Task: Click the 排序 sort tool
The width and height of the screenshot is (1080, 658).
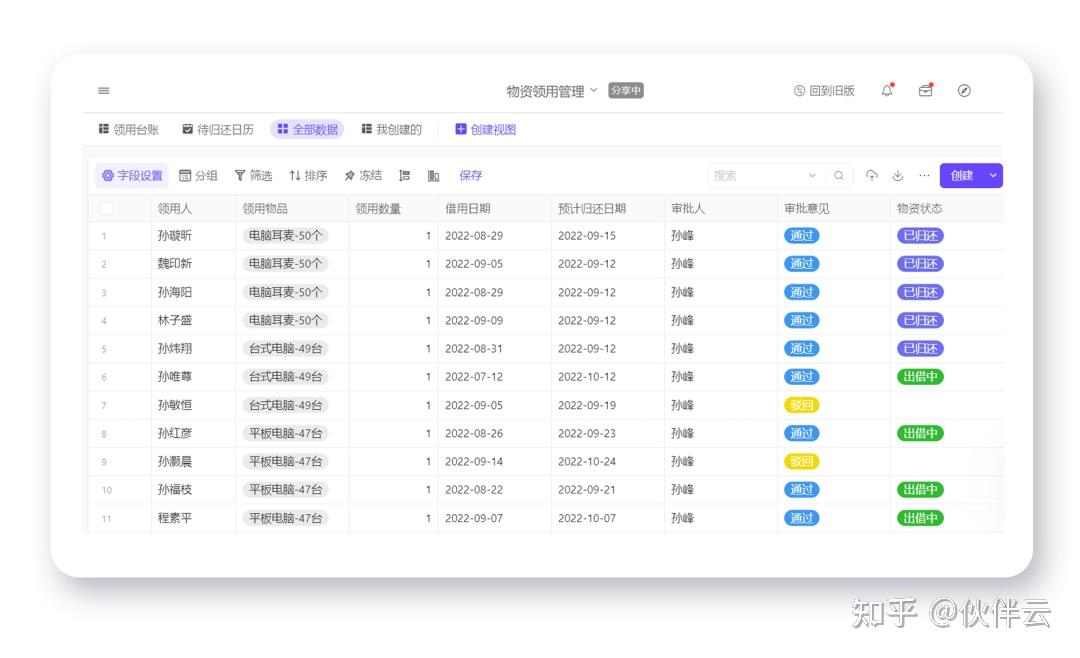Action: [308, 176]
